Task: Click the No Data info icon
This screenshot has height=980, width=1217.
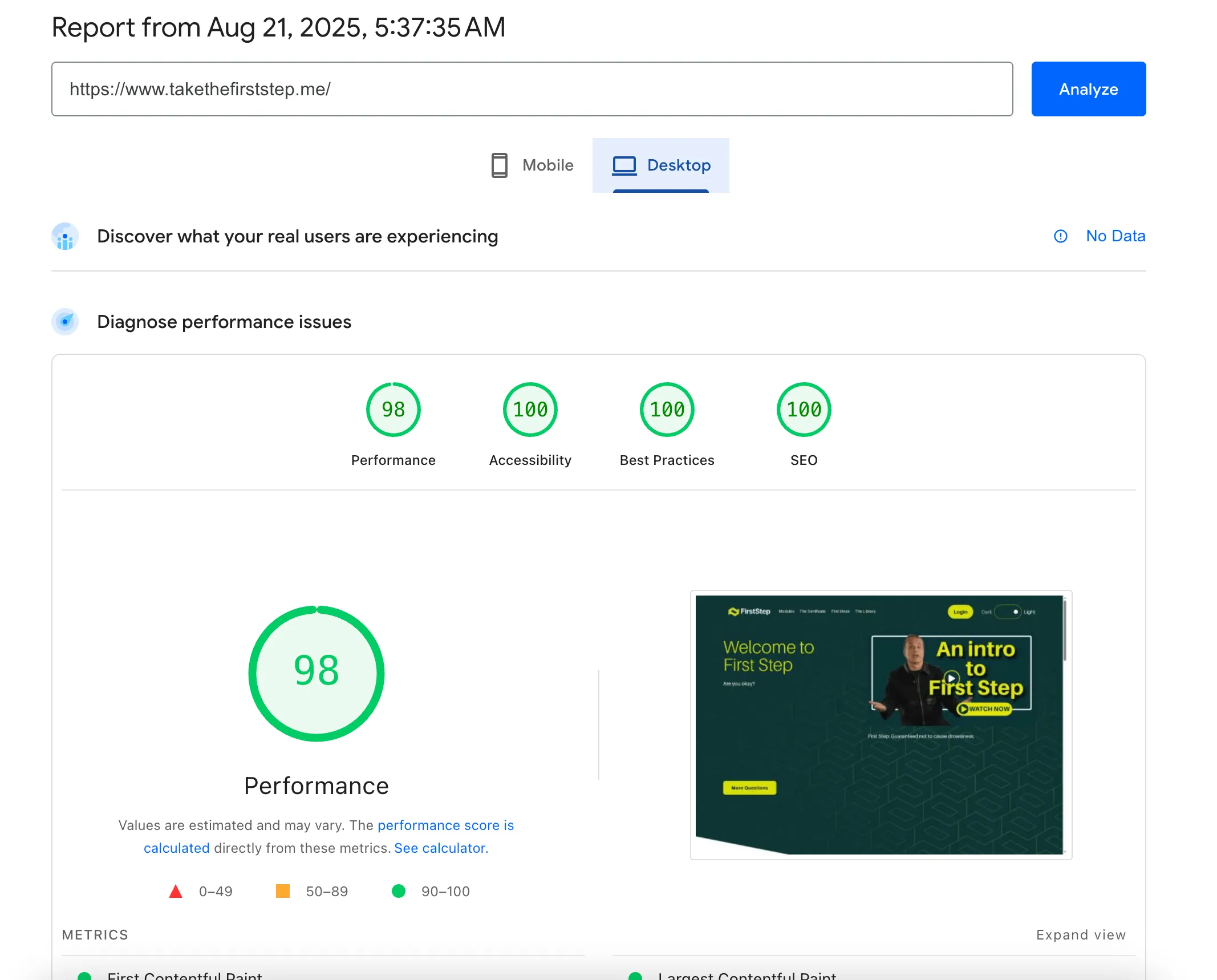Action: [1060, 236]
